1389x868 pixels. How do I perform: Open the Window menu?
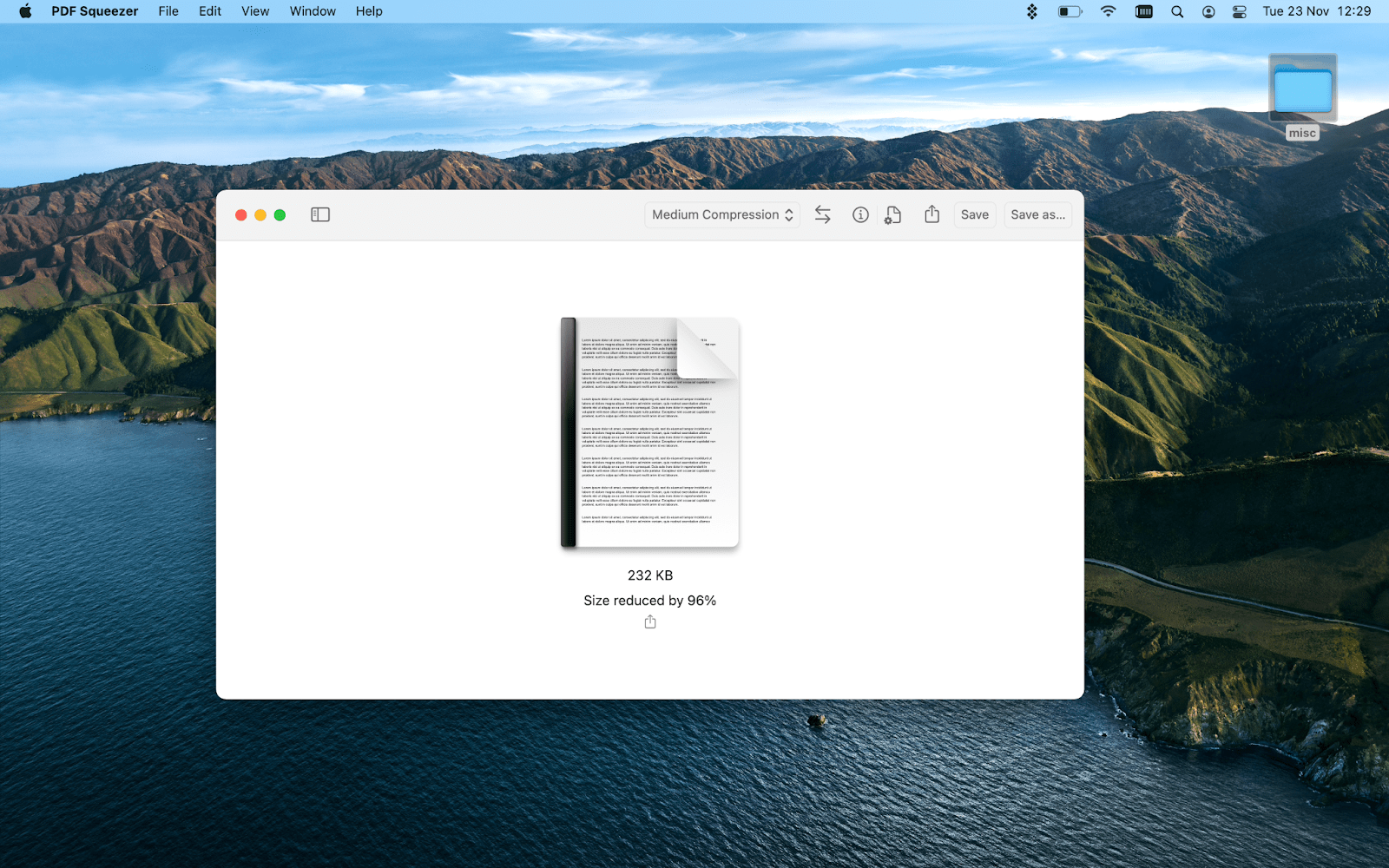(313, 11)
